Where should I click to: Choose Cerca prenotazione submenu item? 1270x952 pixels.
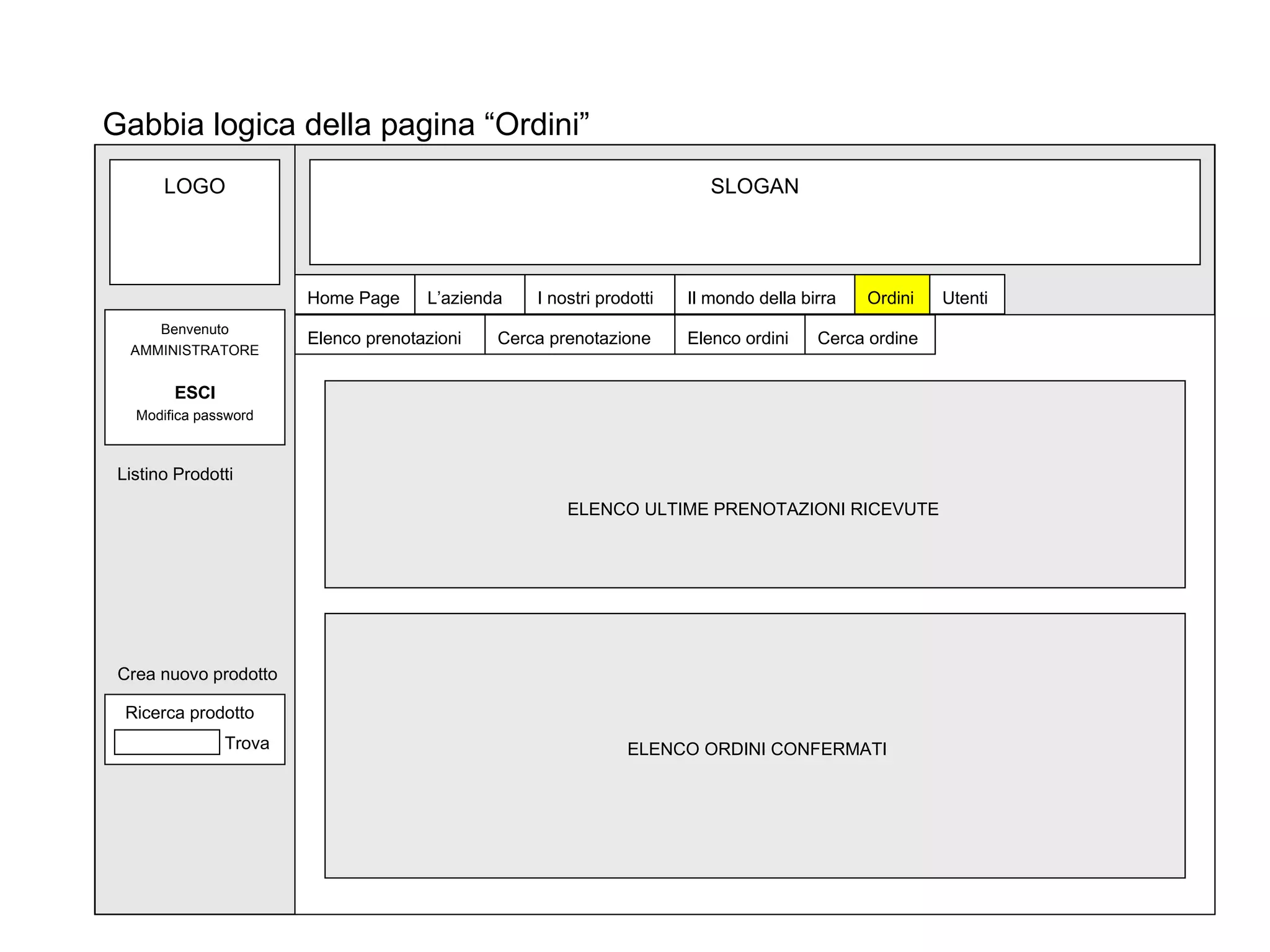579,335
